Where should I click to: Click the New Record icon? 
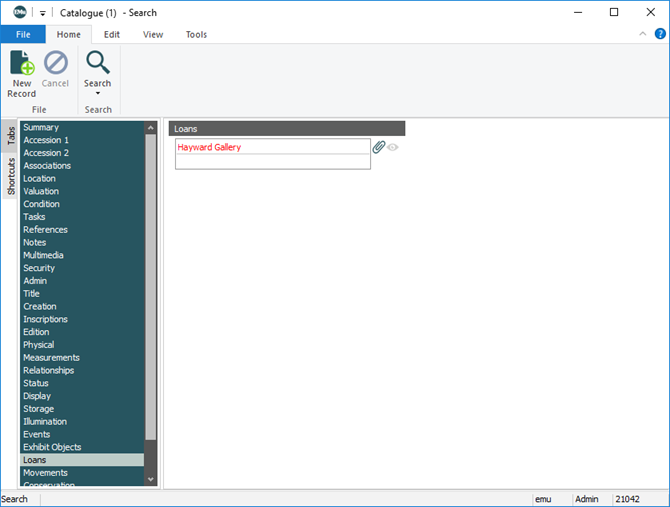[x=21, y=63]
